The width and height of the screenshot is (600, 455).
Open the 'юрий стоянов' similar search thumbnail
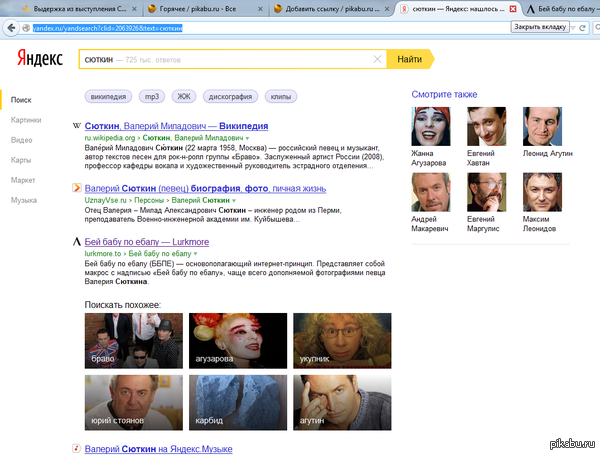click(134, 403)
